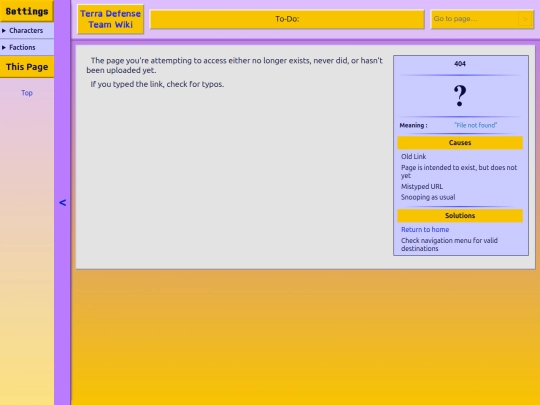
Task: Select the 'Mistyped URL' text
Action: point(422,187)
